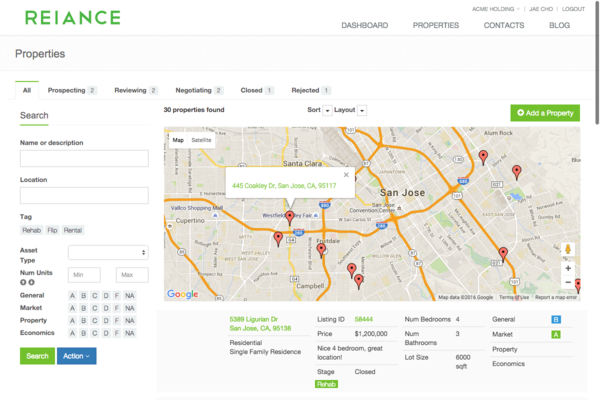Image resolution: width=600 pixels, height=400 pixels.
Task: Click the Google logo on the map
Action: (182, 294)
